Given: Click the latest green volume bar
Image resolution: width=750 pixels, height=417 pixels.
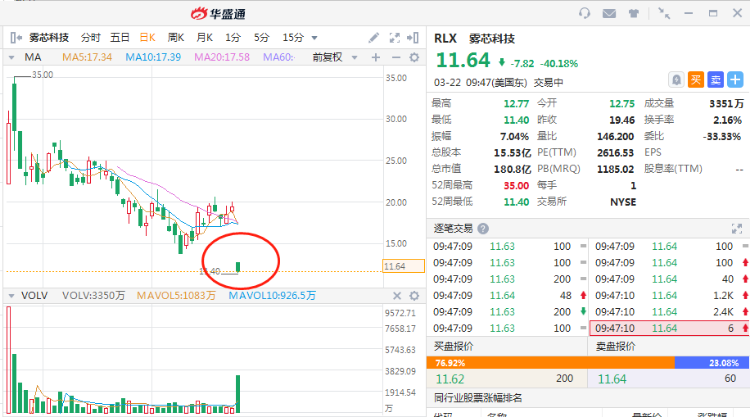Looking at the screenshot, I should tap(238, 394).
